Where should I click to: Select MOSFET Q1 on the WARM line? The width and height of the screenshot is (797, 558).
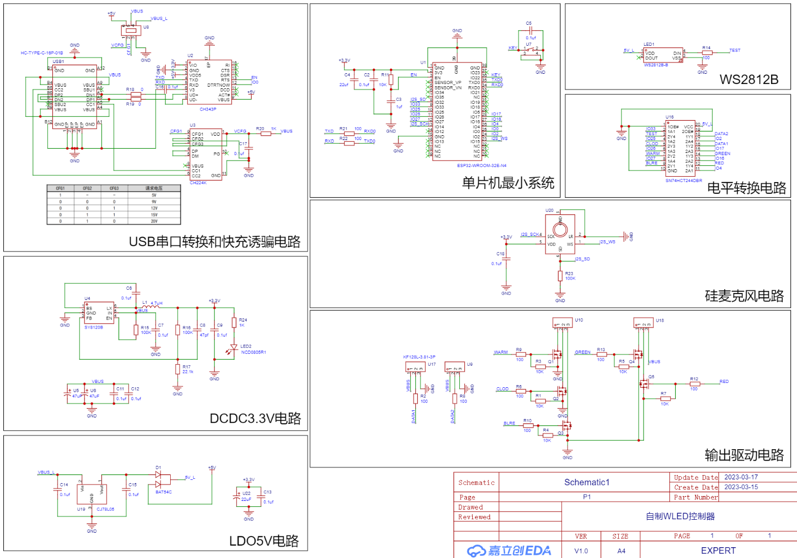[557, 354]
